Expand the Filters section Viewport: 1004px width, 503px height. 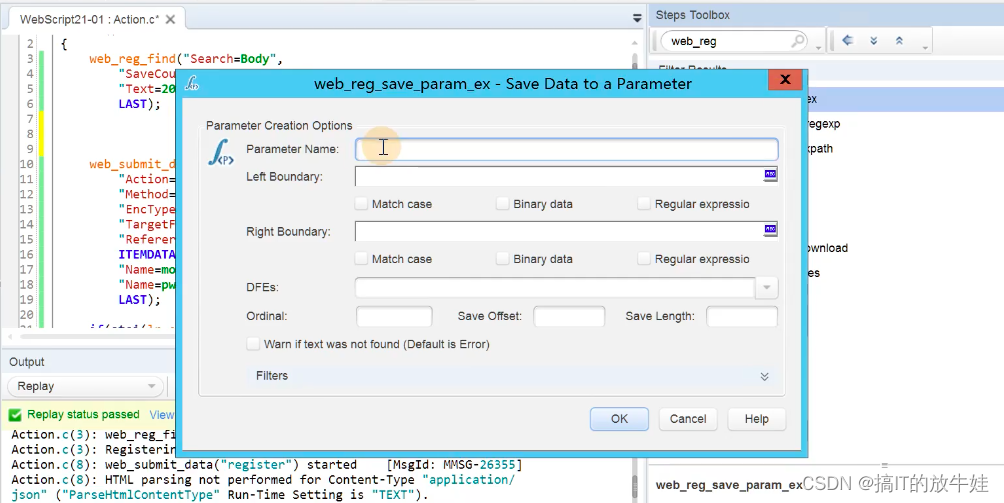click(x=764, y=376)
